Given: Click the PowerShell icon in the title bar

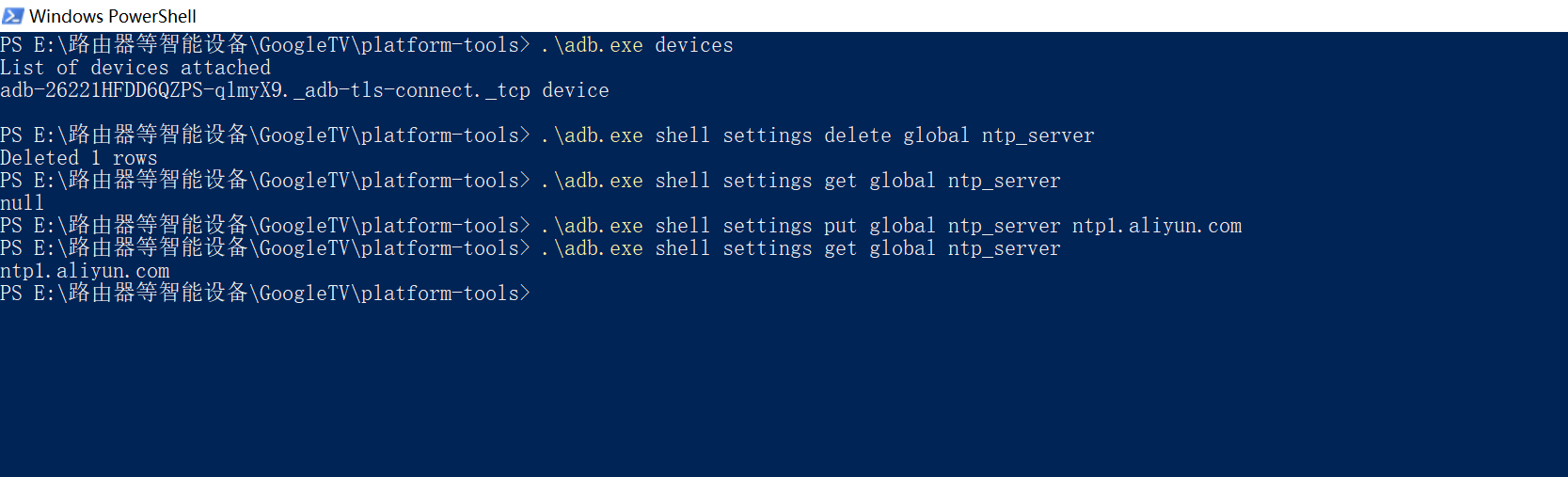Looking at the screenshot, I should (x=12, y=16).
